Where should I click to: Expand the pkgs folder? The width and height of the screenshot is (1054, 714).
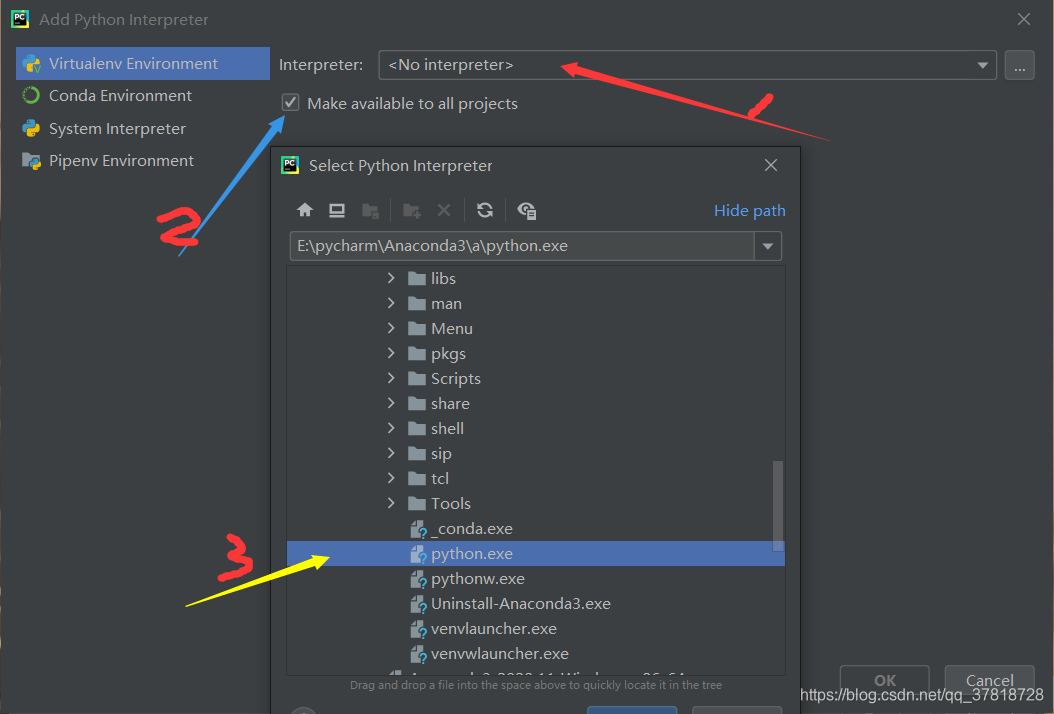pyautogui.click(x=391, y=353)
